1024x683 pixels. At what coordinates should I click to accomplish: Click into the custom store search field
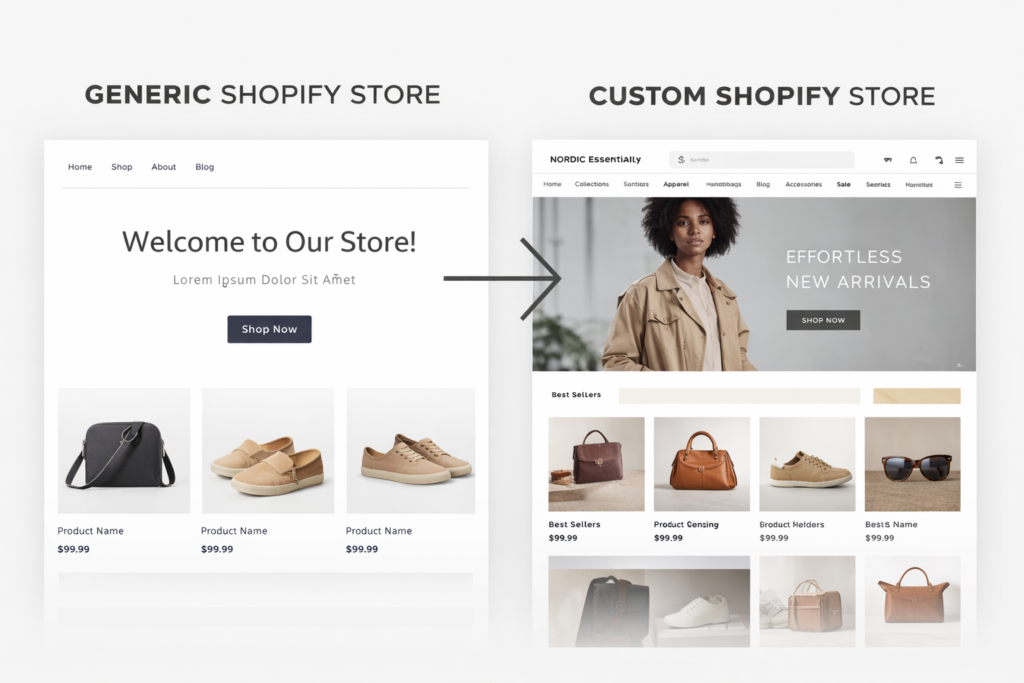click(x=761, y=159)
